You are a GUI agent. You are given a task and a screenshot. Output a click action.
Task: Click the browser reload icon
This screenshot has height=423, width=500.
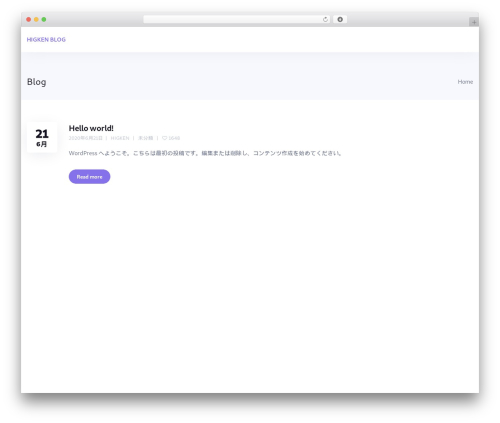325,19
